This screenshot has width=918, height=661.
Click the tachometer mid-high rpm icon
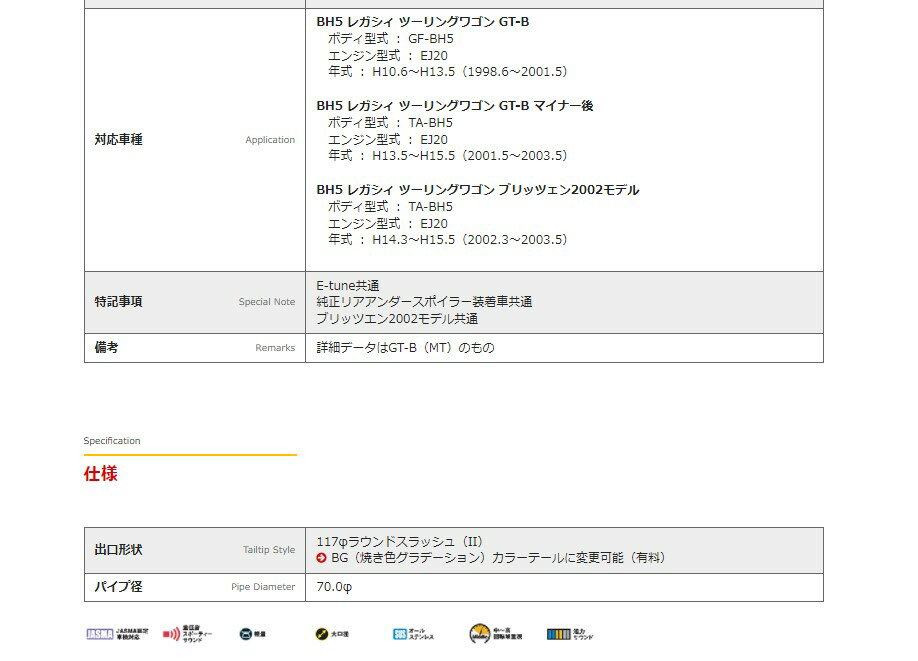480,634
